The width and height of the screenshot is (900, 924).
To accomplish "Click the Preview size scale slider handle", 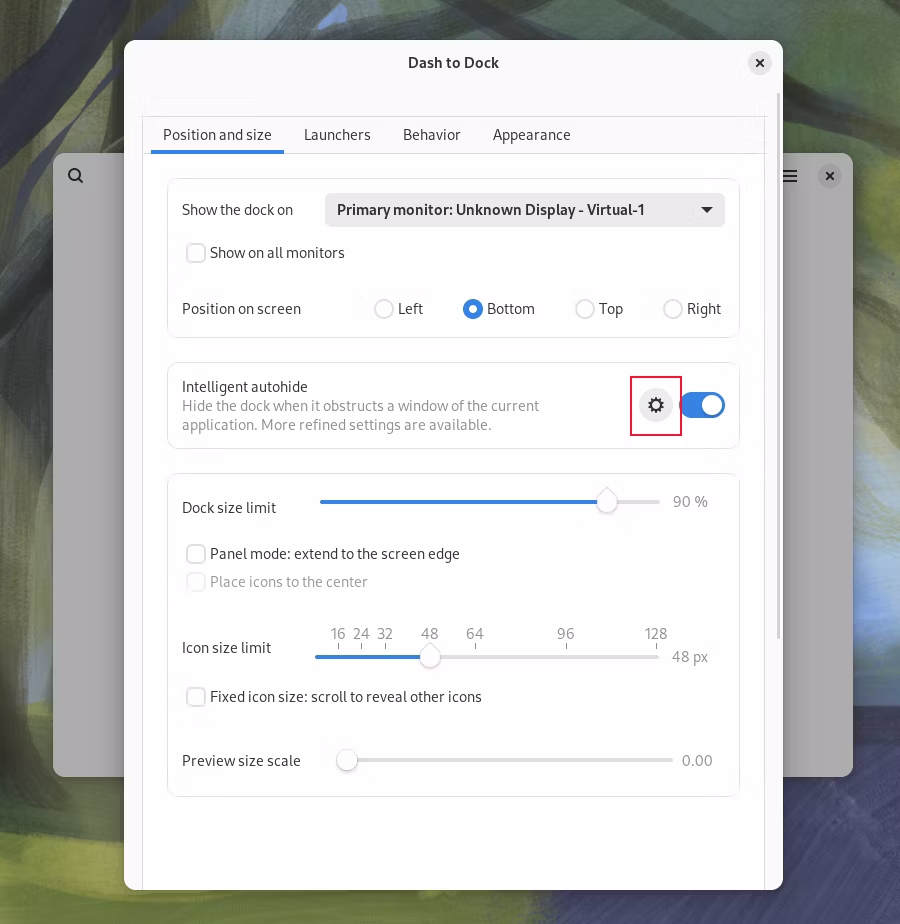I will click(x=347, y=761).
